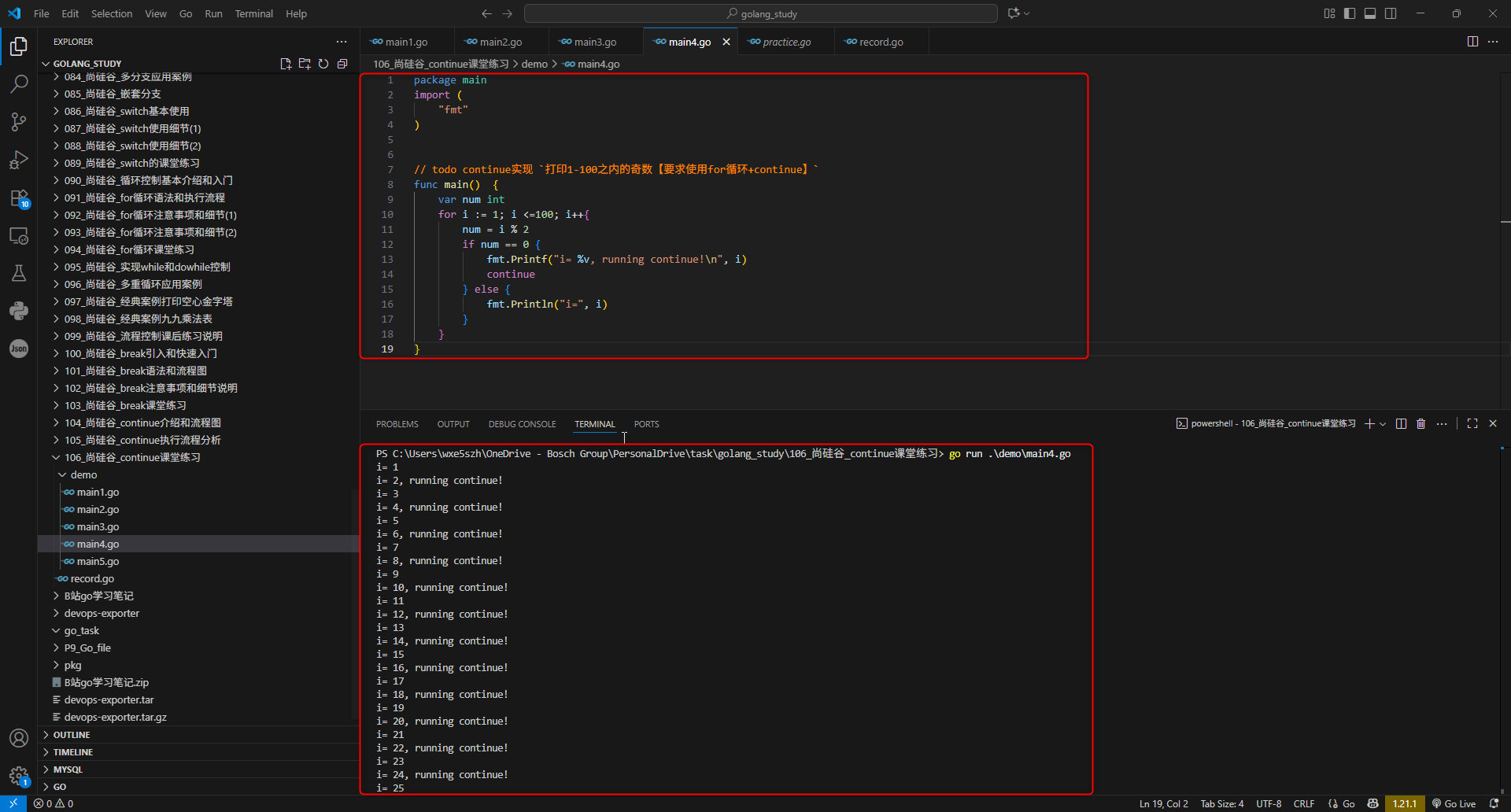Change cursor position via Ln 19, Col 2
Screen dimensions: 1511x812
tap(1163, 803)
